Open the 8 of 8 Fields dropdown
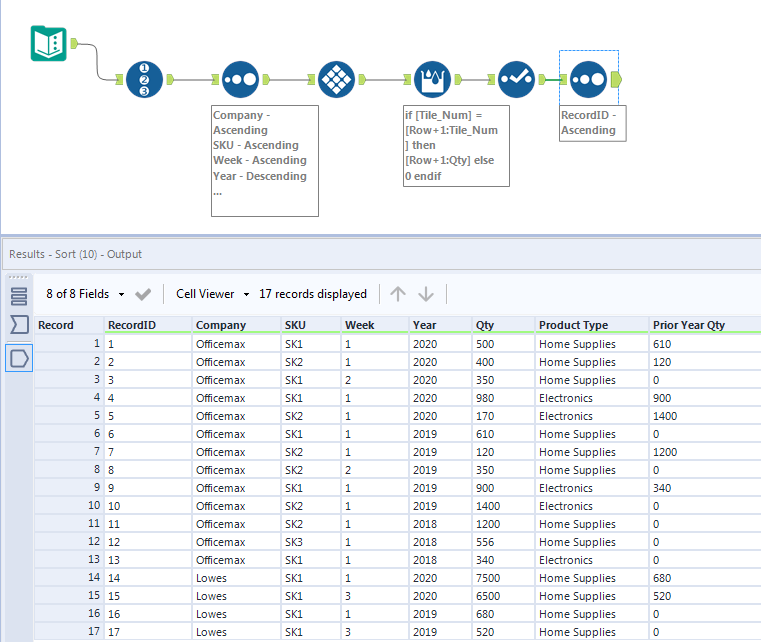This screenshot has height=642, width=761. coord(86,294)
